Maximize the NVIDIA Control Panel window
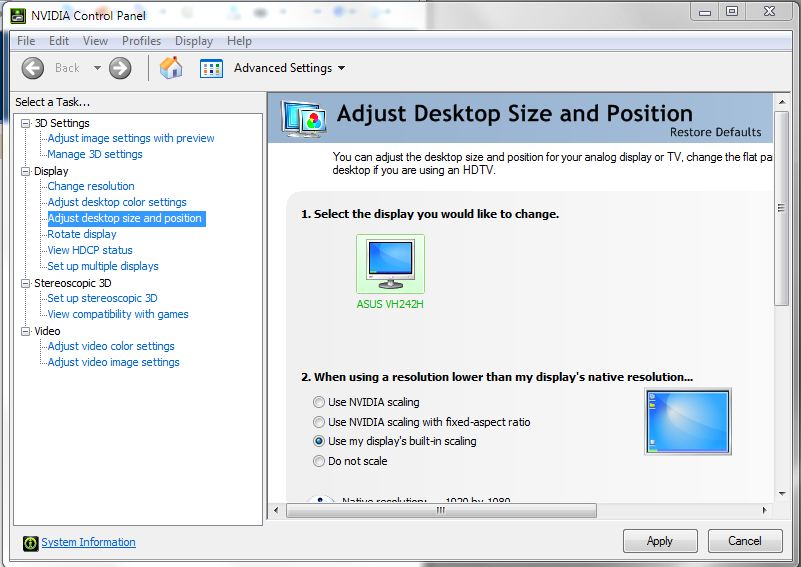The width and height of the screenshot is (801, 567). (x=732, y=11)
